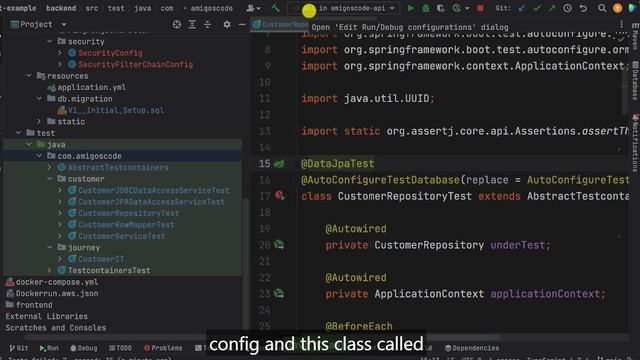
Task: Commit changes with Git checkmark
Action: pyautogui.click(x=537, y=8)
